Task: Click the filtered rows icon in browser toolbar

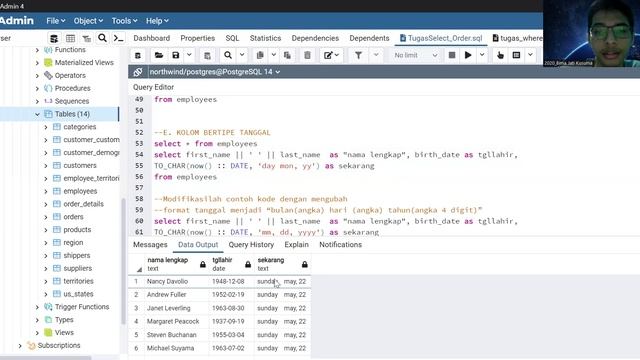Action: coord(87,38)
